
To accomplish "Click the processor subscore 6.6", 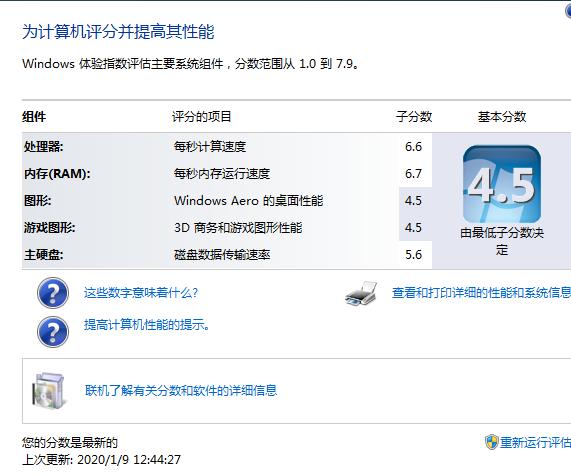I will pyautogui.click(x=413, y=147).
